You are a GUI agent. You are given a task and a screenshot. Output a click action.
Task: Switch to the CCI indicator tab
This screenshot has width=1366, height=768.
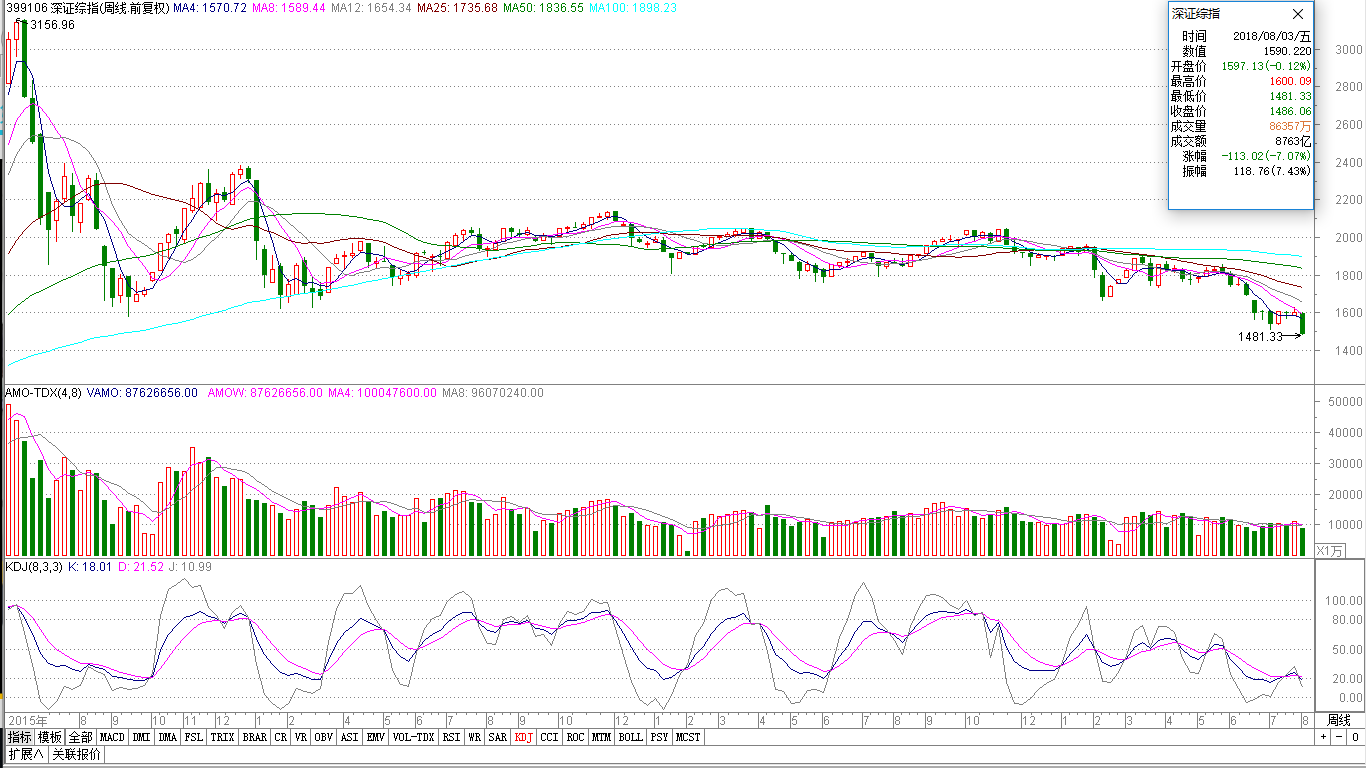[549, 737]
